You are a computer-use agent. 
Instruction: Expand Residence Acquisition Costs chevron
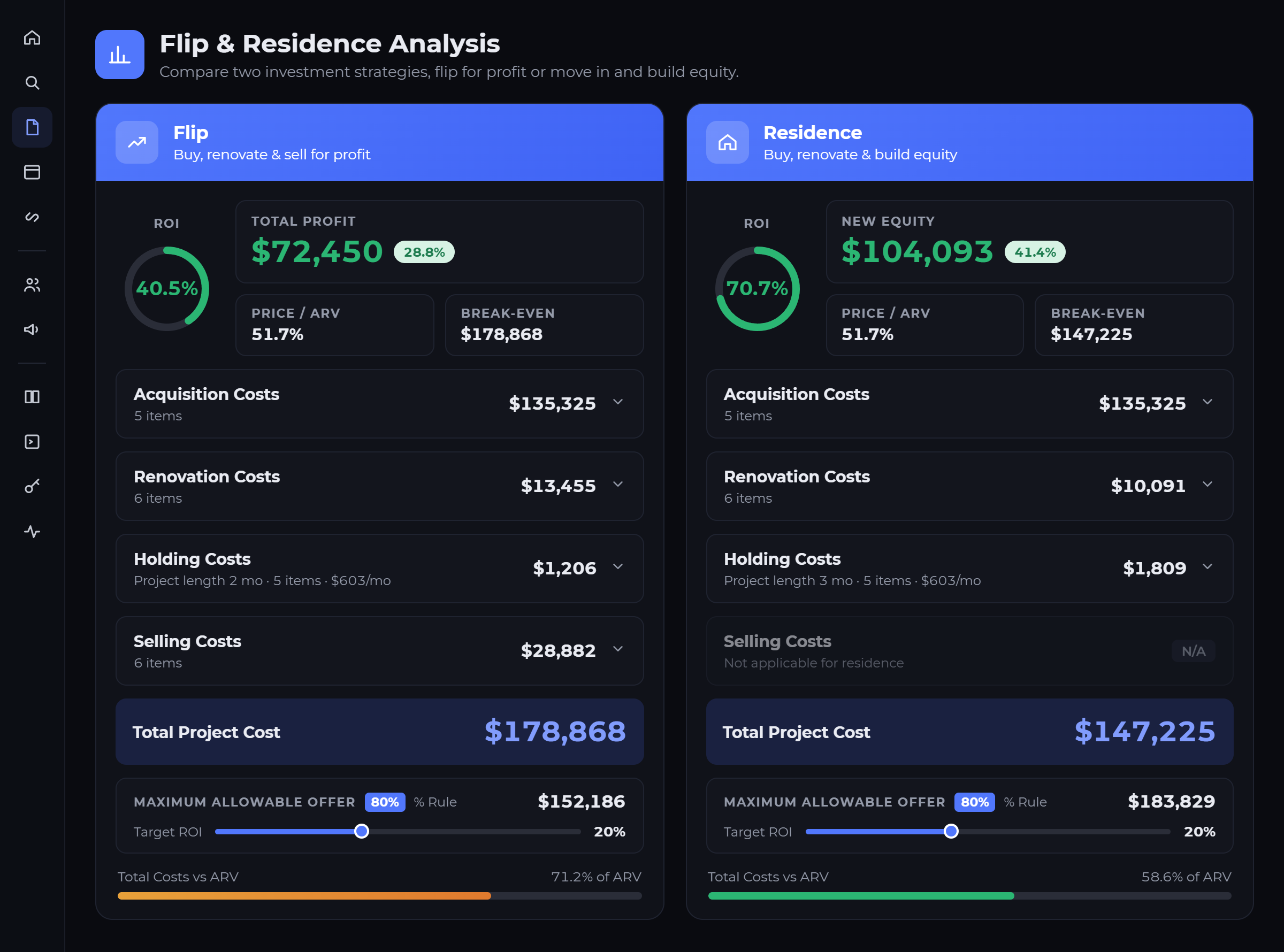[x=1207, y=402]
